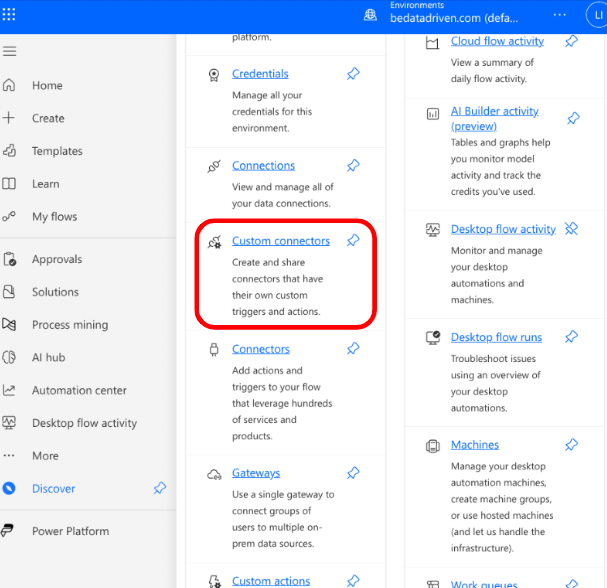
Task: Open the Credentials link
Action: coord(260,74)
